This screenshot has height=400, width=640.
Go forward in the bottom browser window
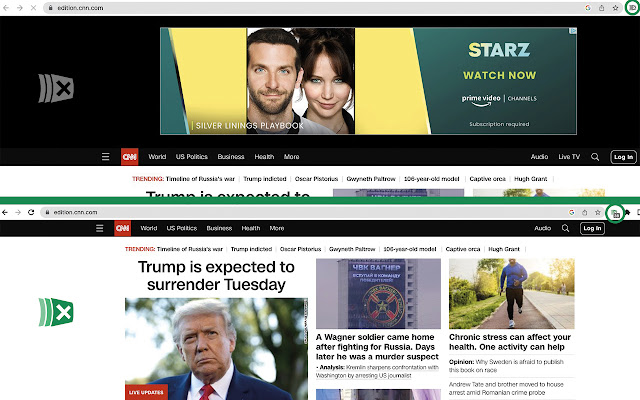[18, 212]
